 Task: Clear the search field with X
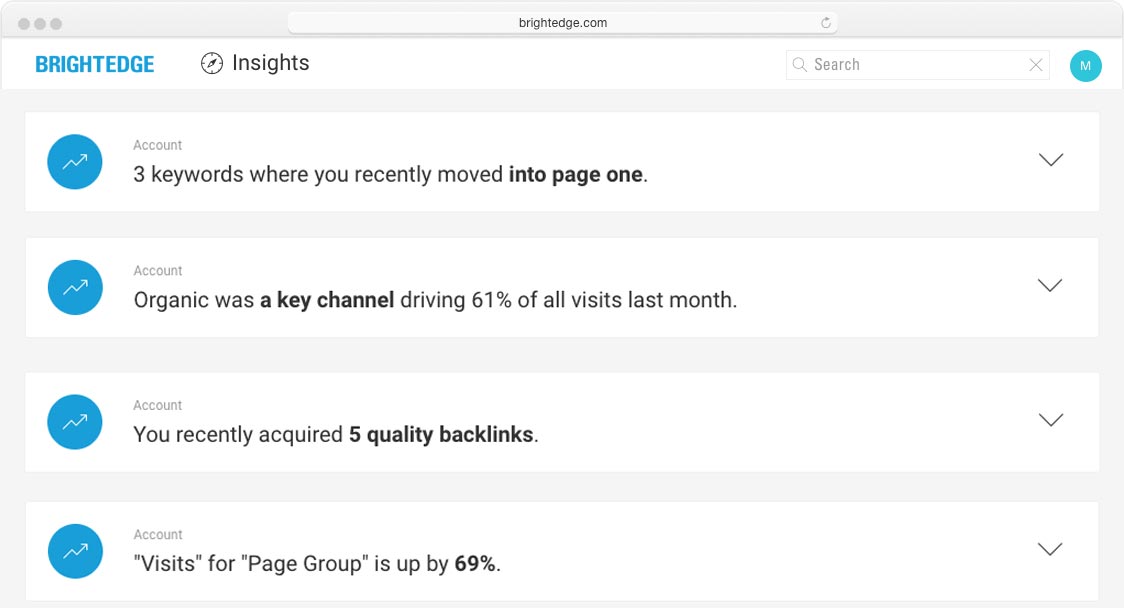point(1036,65)
